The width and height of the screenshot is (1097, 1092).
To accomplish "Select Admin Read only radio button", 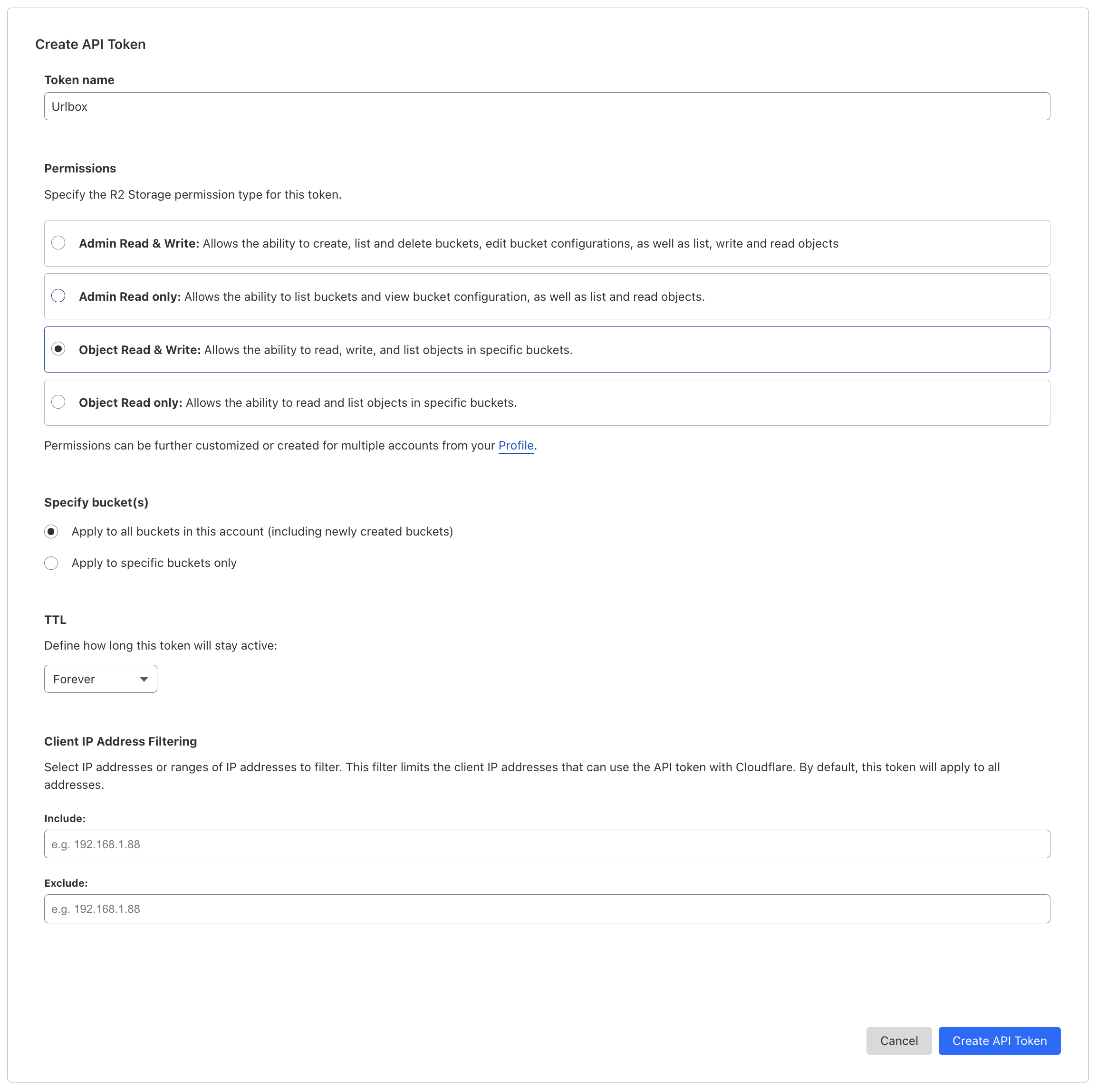I will [58, 296].
